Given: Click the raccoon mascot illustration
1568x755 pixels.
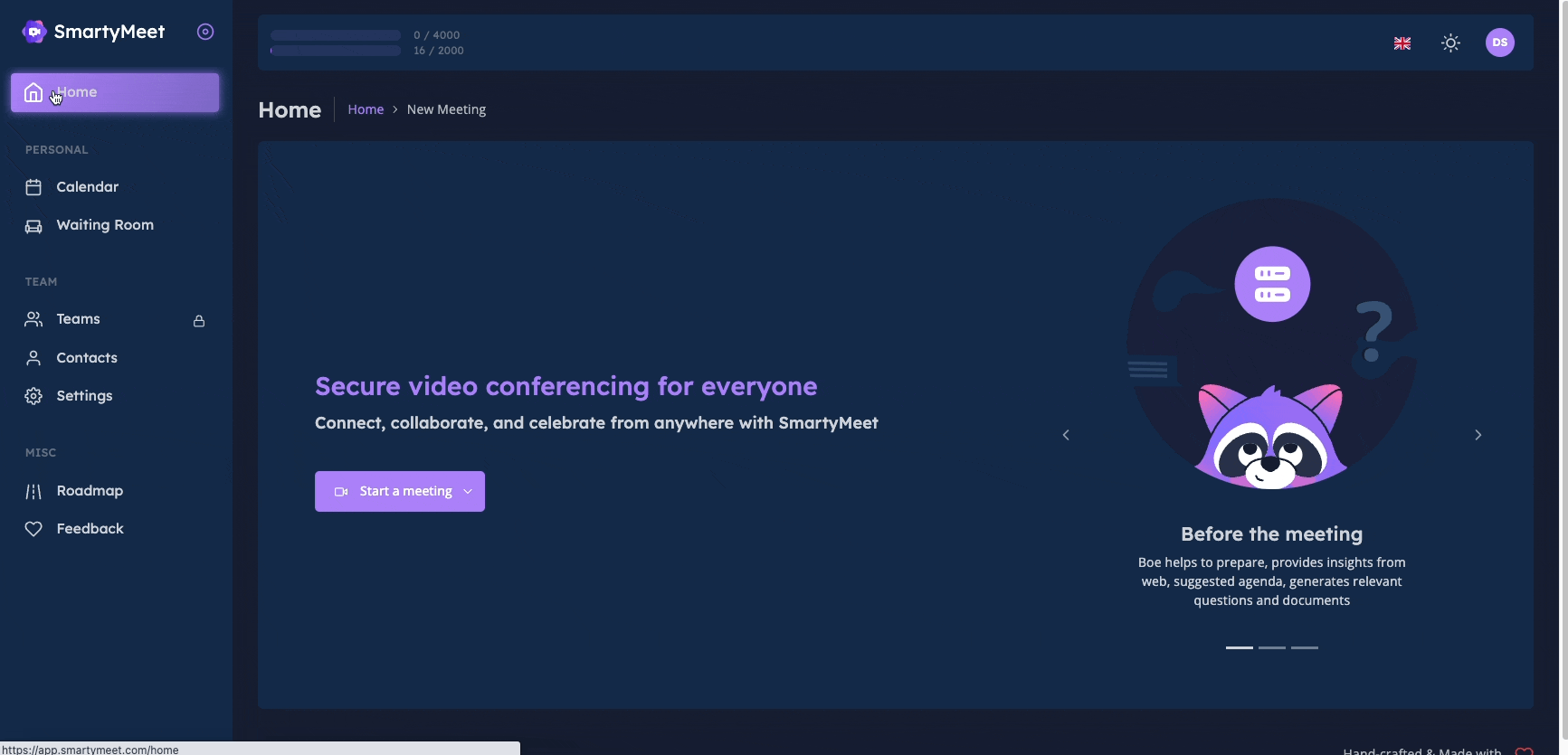Looking at the screenshot, I should (x=1271, y=437).
